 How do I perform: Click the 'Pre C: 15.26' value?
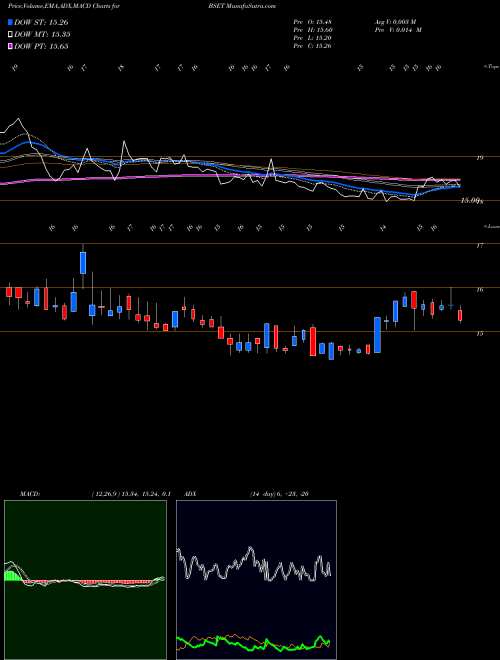coord(313,46)
